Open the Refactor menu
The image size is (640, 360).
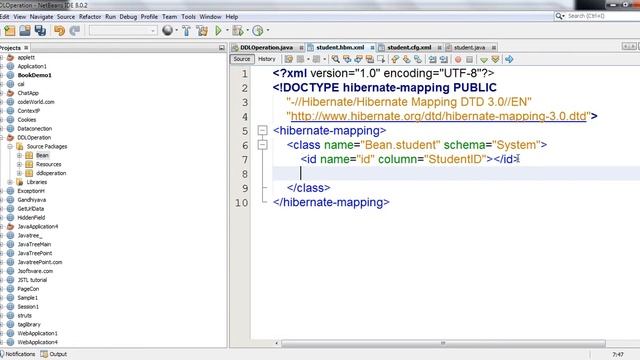(x=90, y=17)
